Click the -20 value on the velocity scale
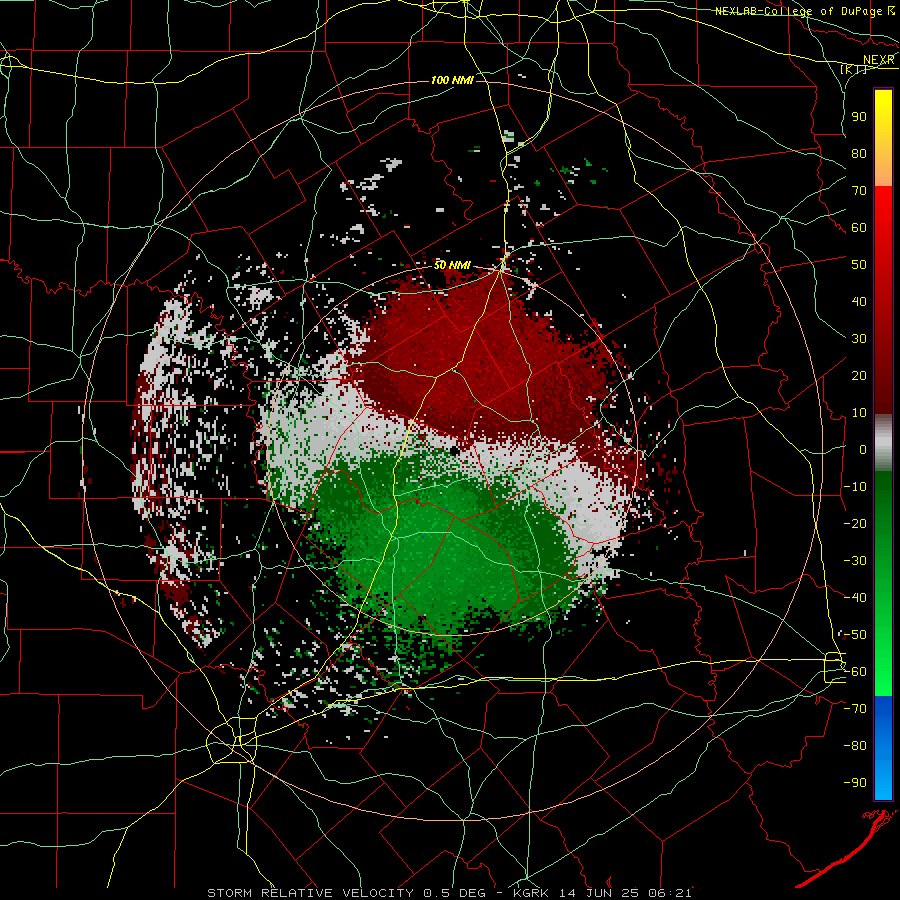This screenshot has height=900, width=900. (x=855, y=523)
